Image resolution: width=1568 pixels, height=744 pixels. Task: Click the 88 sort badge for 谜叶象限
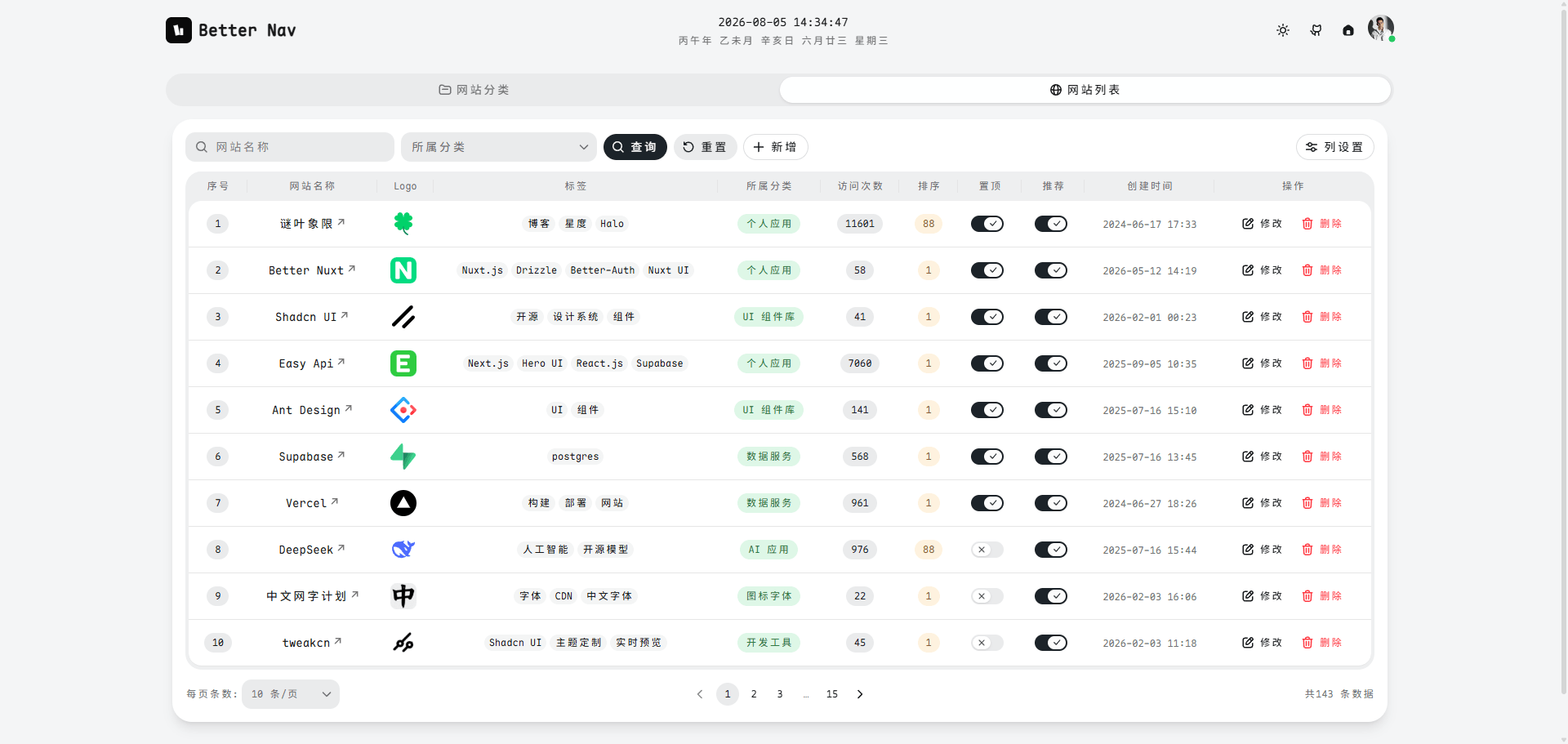[x=929, y=224]
